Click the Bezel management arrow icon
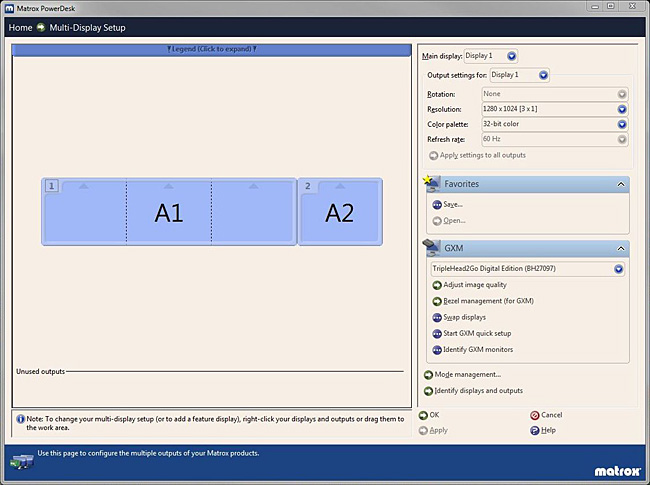Viewport: 650px width, 485px height. click(437, 301)
